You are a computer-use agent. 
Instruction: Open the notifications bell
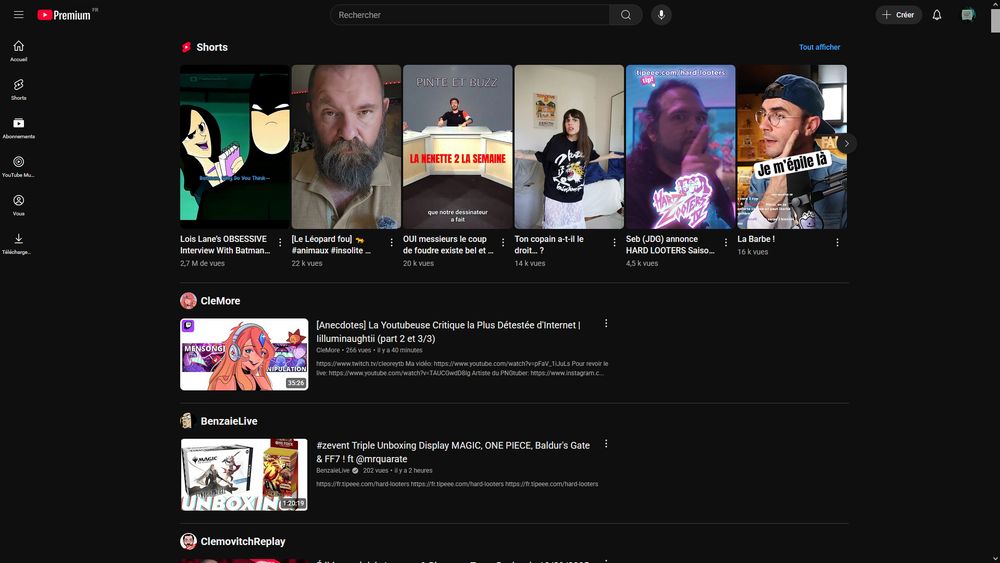[x=937, y=15]
